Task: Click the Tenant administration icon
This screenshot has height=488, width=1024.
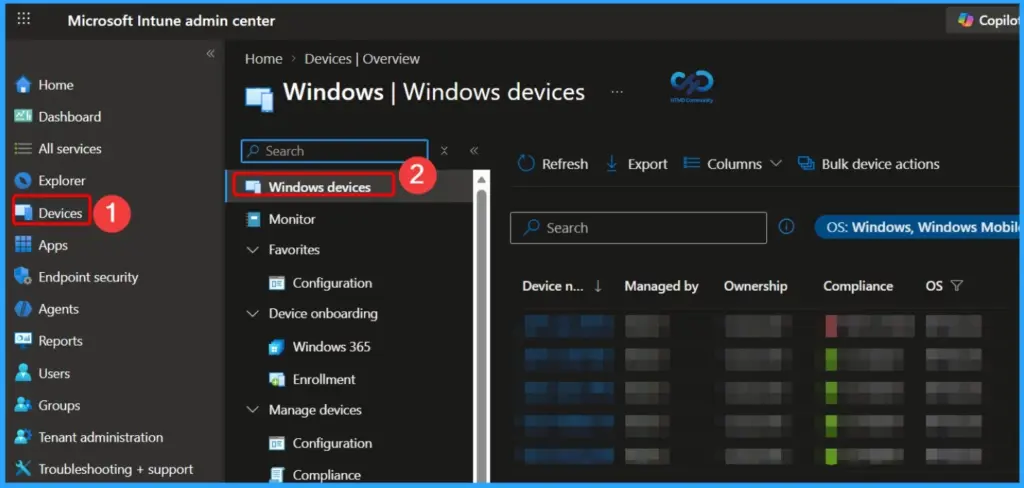Action: 23,437
